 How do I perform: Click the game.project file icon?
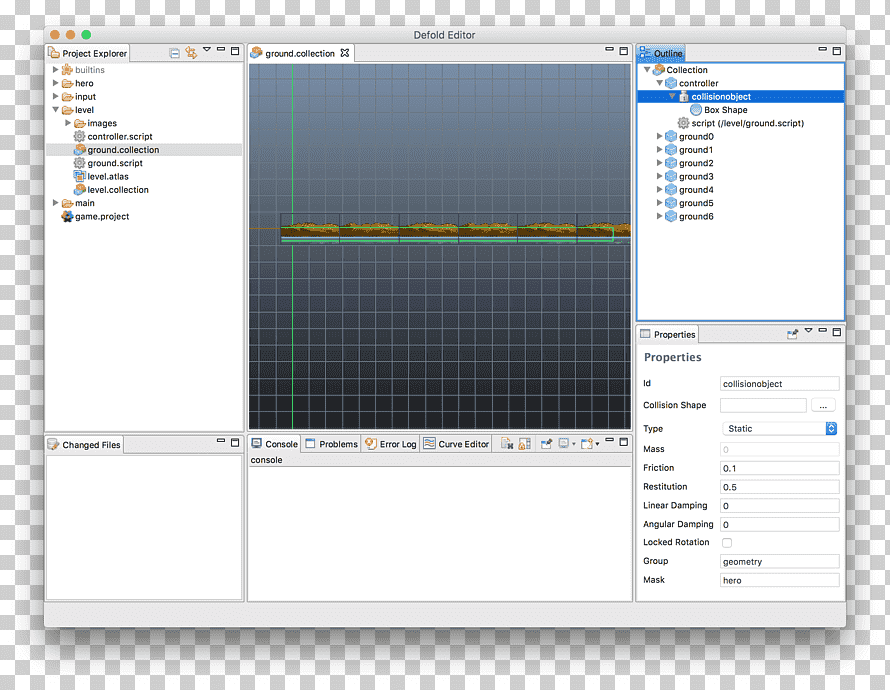[68, 216]
